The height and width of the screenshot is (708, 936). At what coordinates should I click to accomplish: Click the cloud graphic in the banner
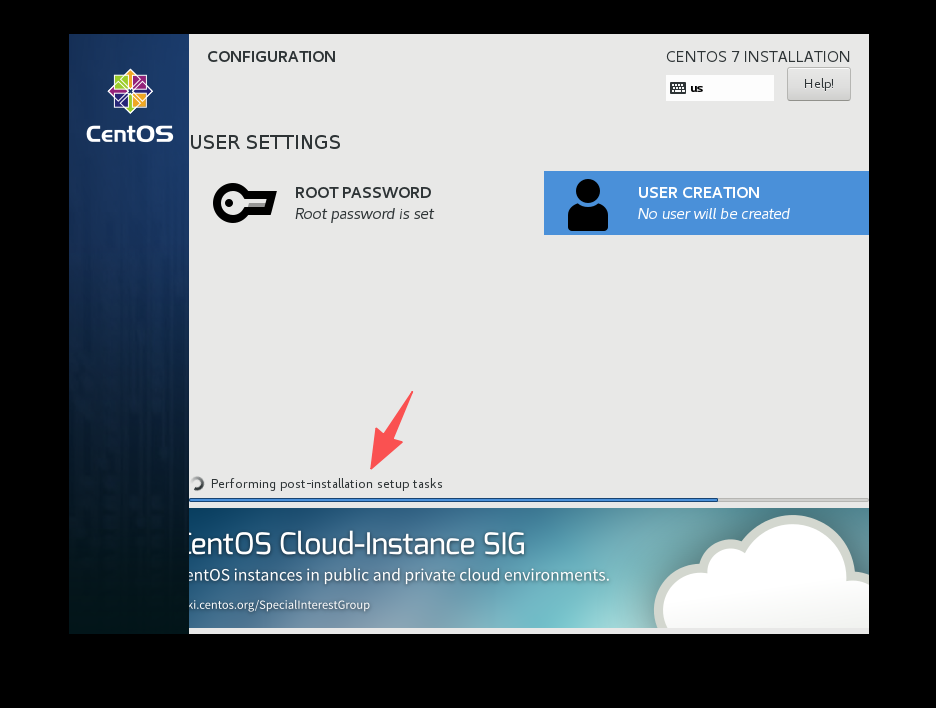762,573
